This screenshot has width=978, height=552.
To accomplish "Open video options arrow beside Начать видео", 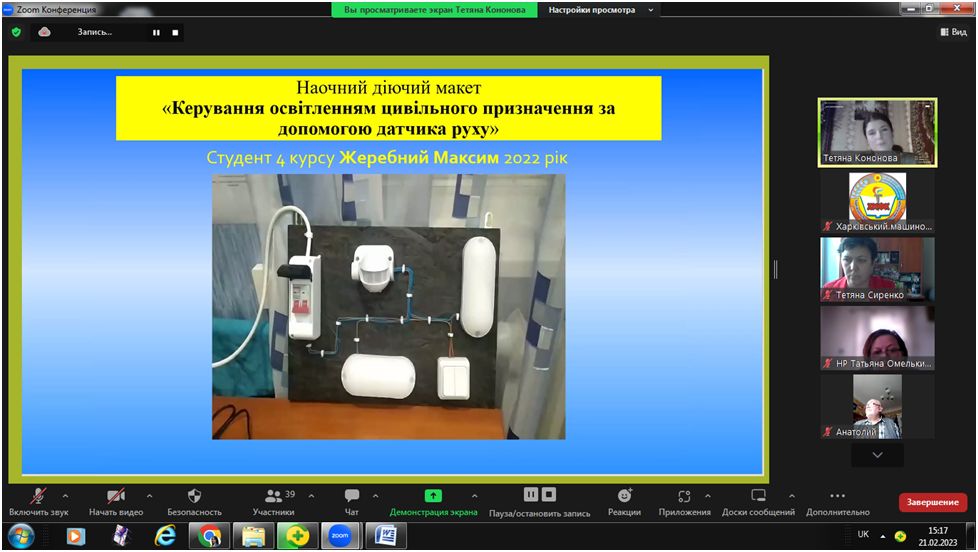I will point(149,496).
